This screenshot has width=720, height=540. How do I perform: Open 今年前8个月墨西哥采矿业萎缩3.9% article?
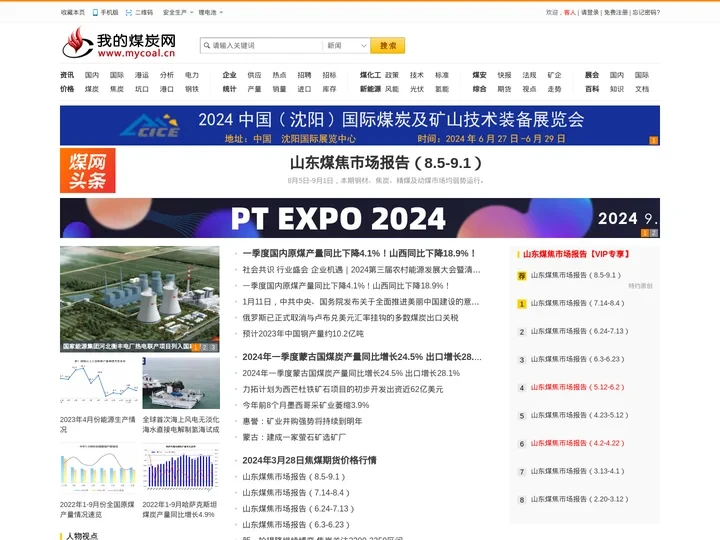(x=306, y=405)
